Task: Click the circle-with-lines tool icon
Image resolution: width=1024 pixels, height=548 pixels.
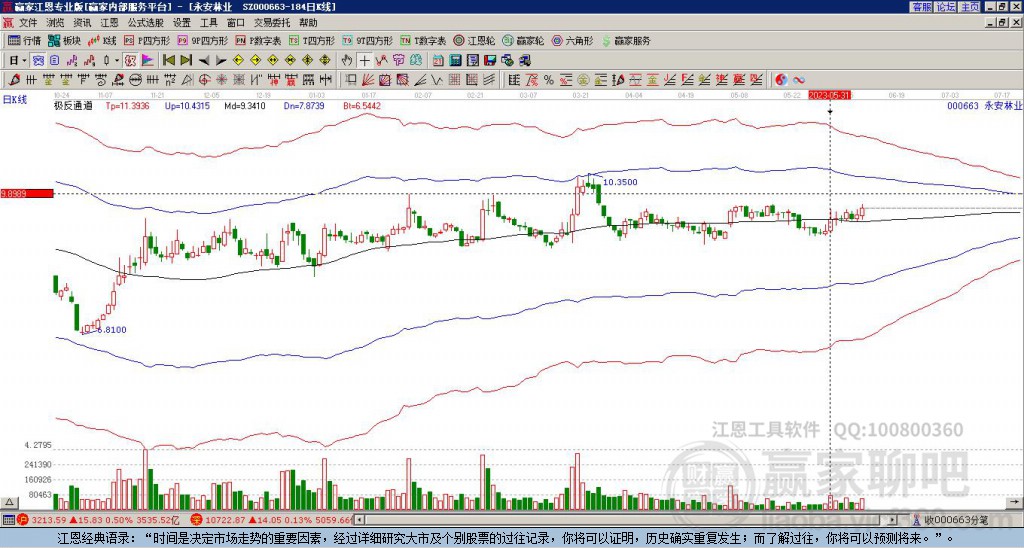Action: pyautogui.click(x=135, y=80)
